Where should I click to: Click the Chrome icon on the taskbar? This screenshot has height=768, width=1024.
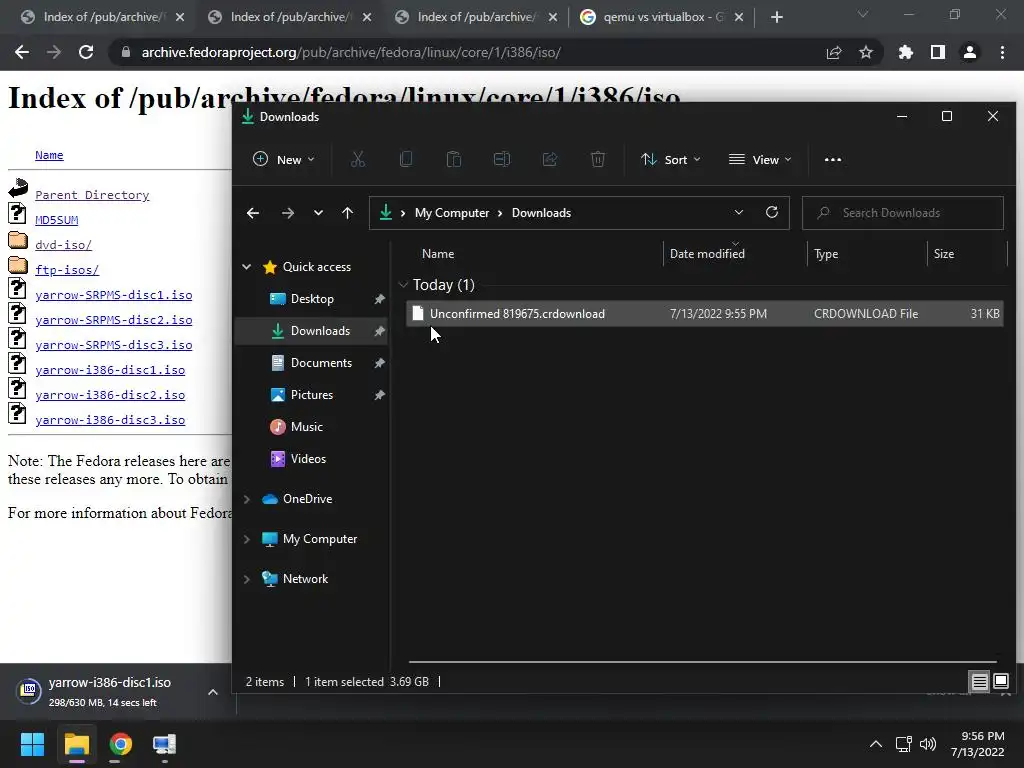[x=121, y=744]
